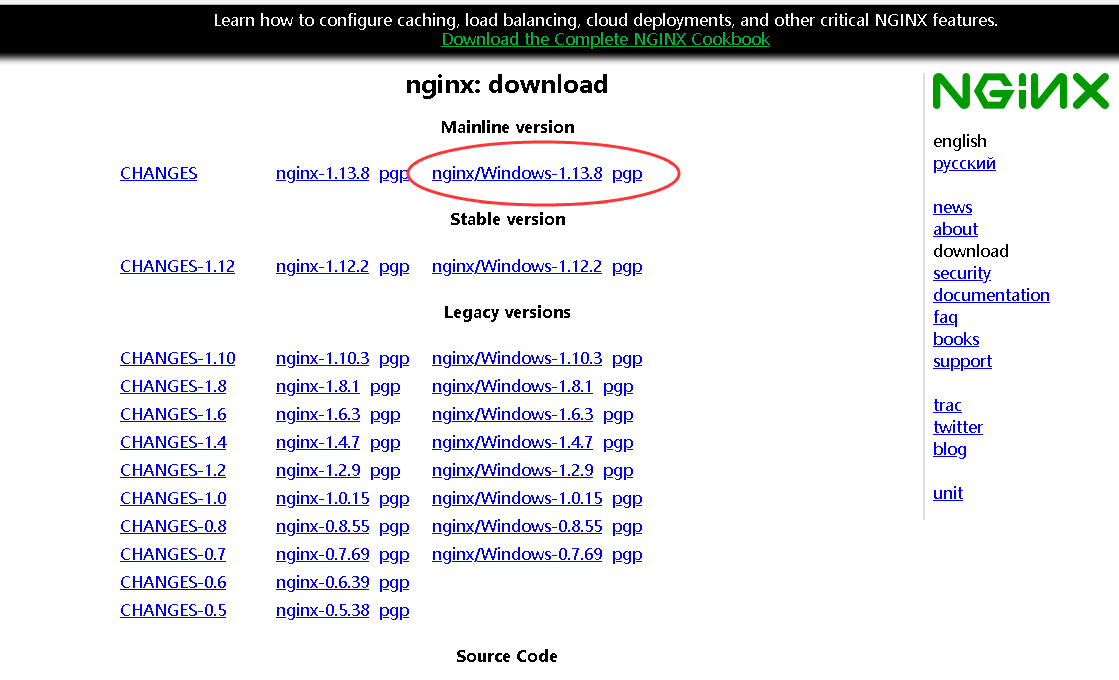
Task: Open CHANGES-1.0 link
Action: click(x=173, y=498)
